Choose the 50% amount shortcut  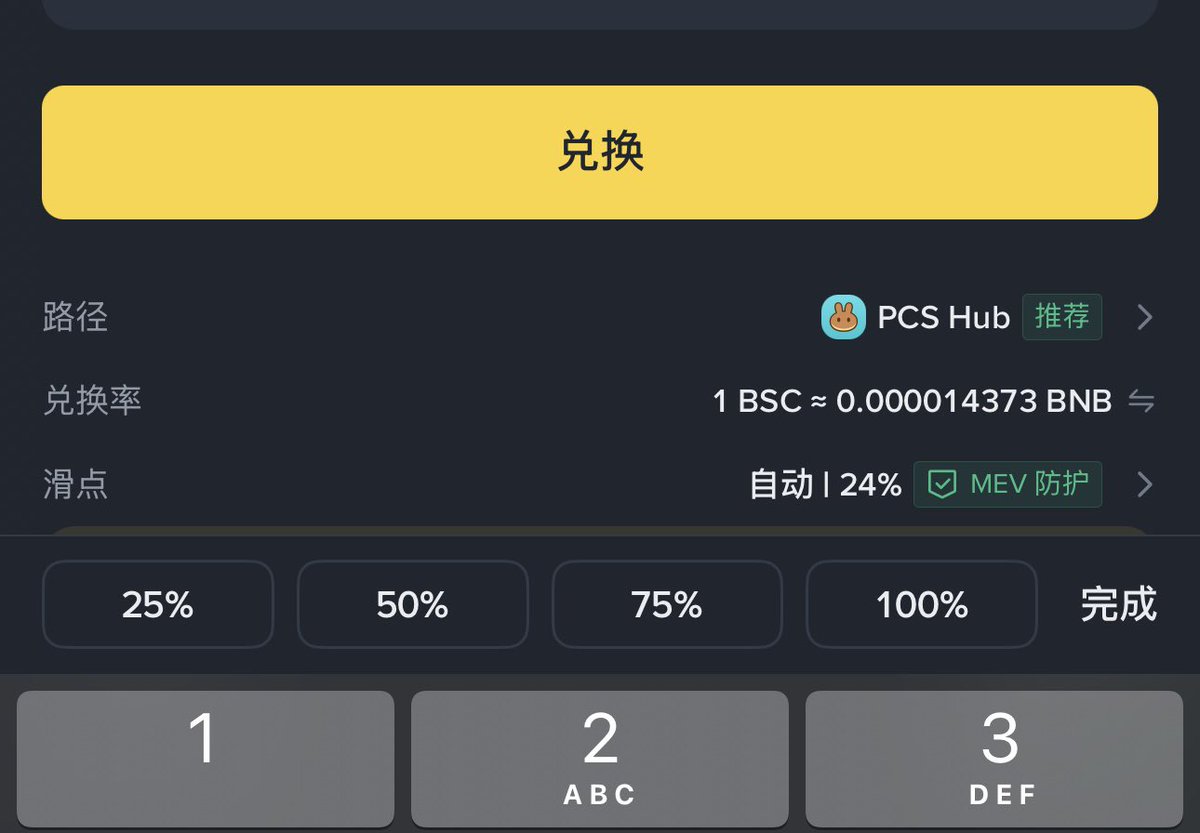coord(412,604)
